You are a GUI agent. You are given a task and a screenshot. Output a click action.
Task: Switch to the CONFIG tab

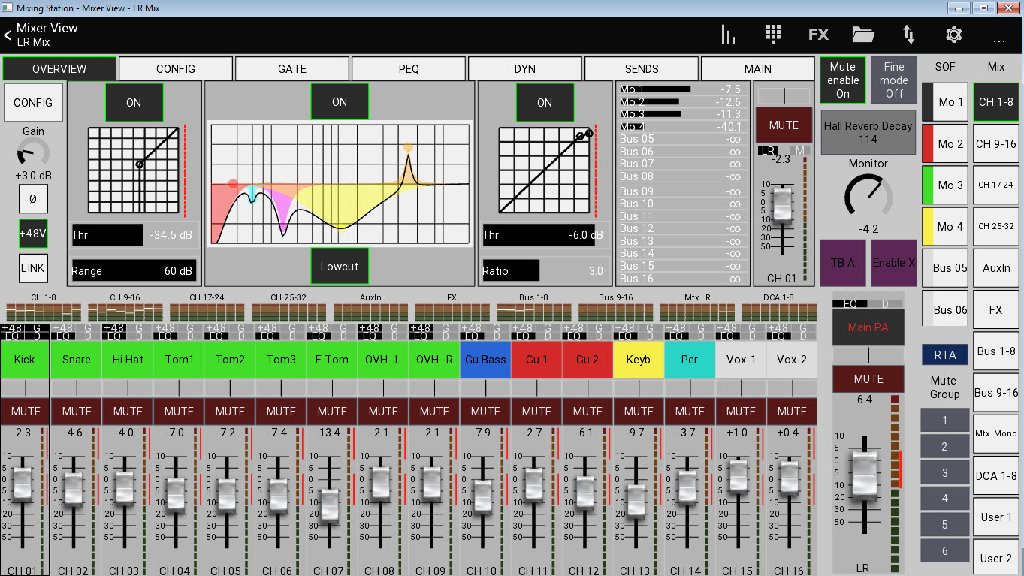(x=176, y=69)
